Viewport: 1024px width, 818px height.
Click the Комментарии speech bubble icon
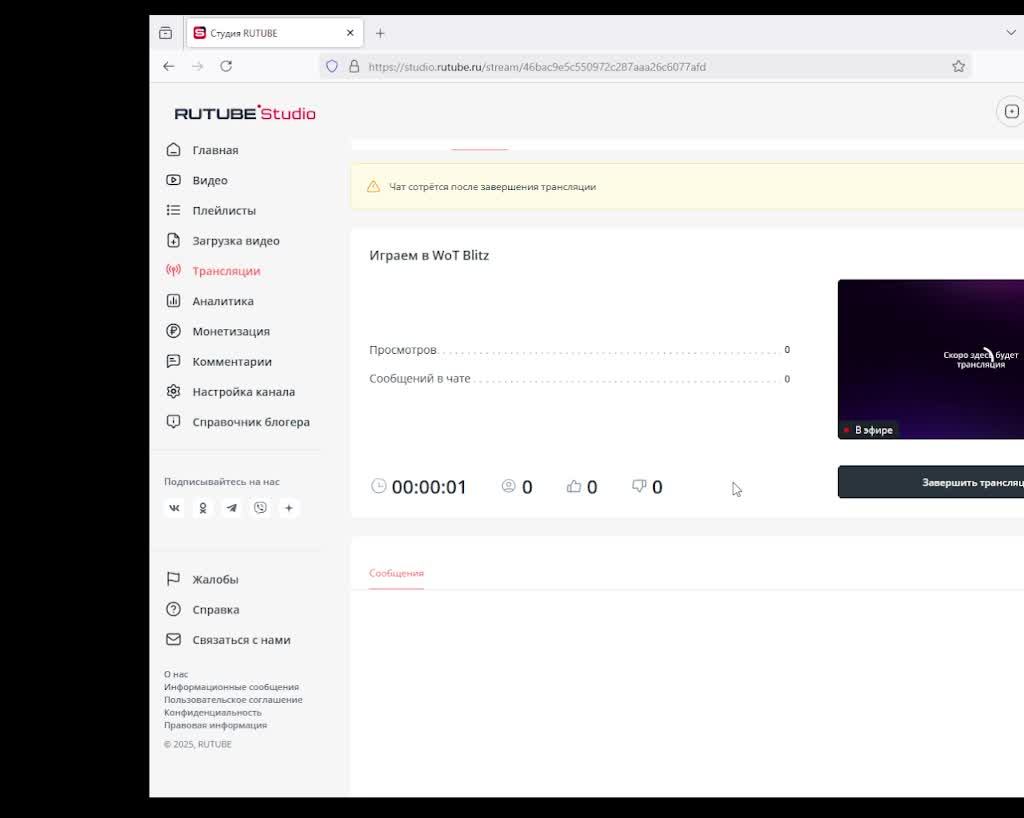[173, 361]
